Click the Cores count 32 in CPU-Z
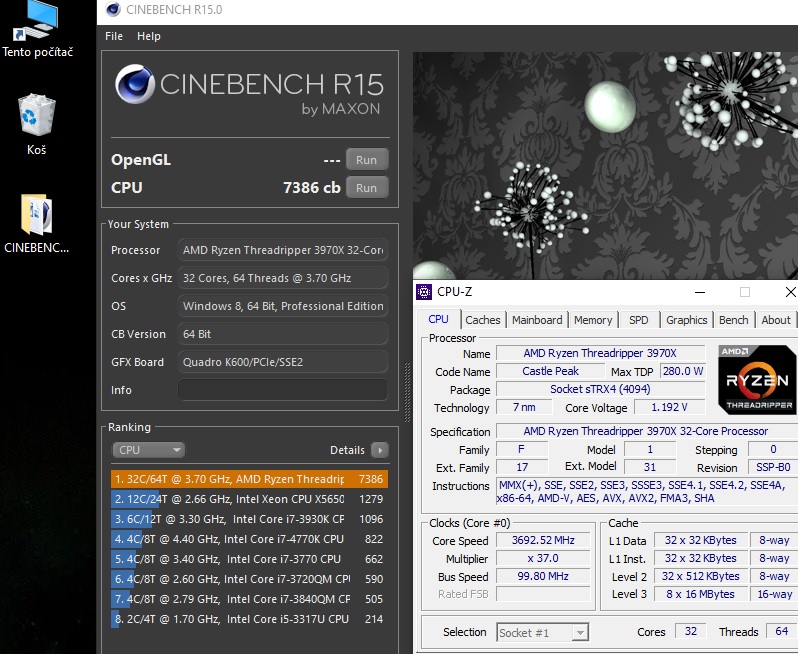This screenshot has width=798, height=654. click(691, 631)
